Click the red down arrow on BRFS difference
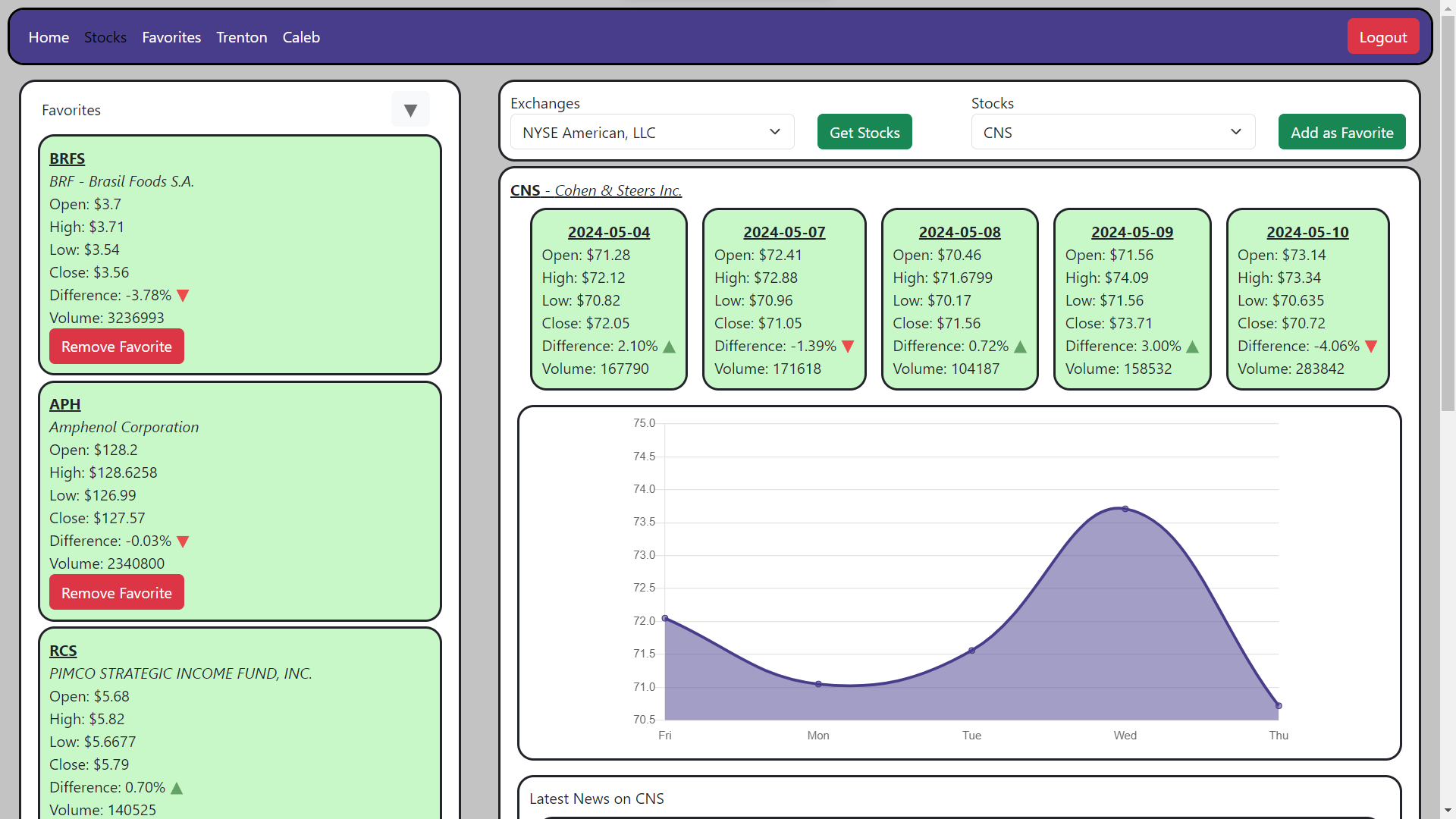1456x819 pixels. coord(183,296)
